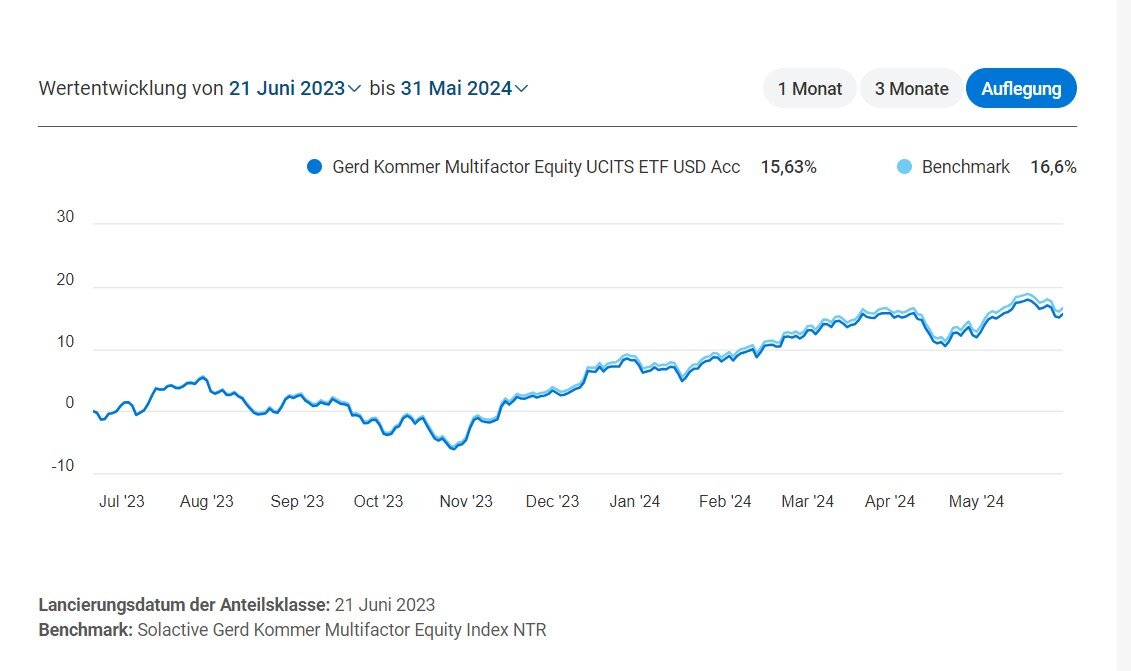Select the Auflegung range button

tap(1021, 89)
